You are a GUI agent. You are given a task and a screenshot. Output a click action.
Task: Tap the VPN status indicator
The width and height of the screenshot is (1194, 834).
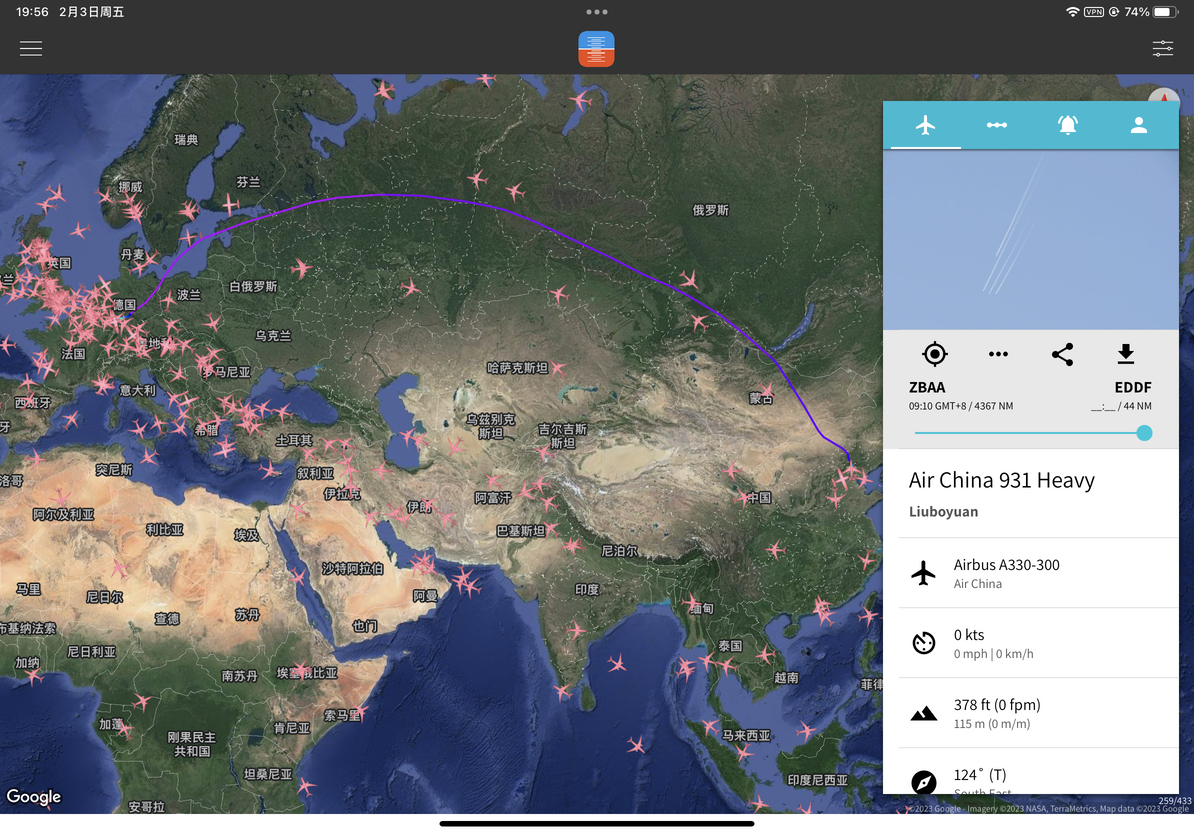click(1093, 12)
